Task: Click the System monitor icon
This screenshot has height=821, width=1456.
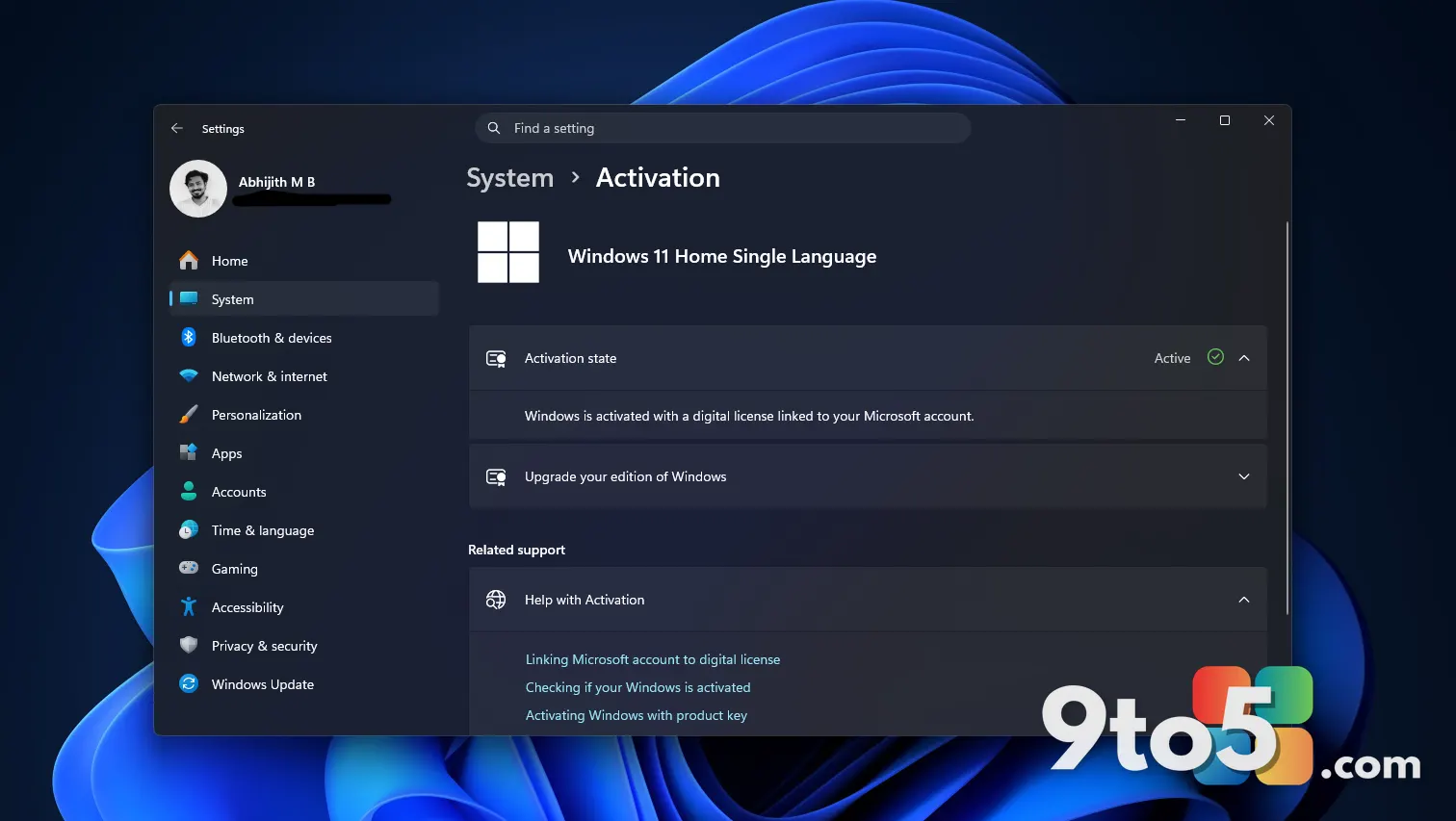Action: [189, 298]
